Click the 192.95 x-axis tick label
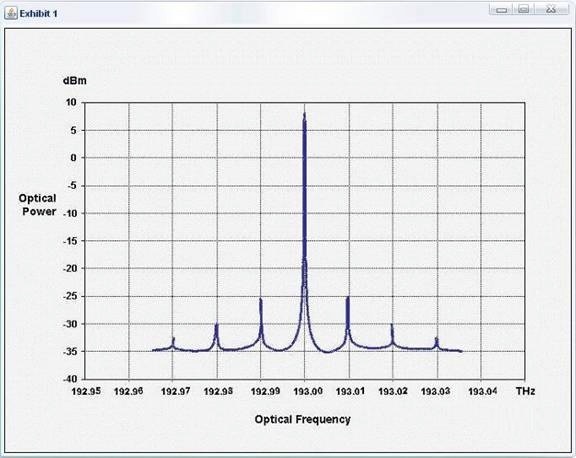 tap(86, 392)
